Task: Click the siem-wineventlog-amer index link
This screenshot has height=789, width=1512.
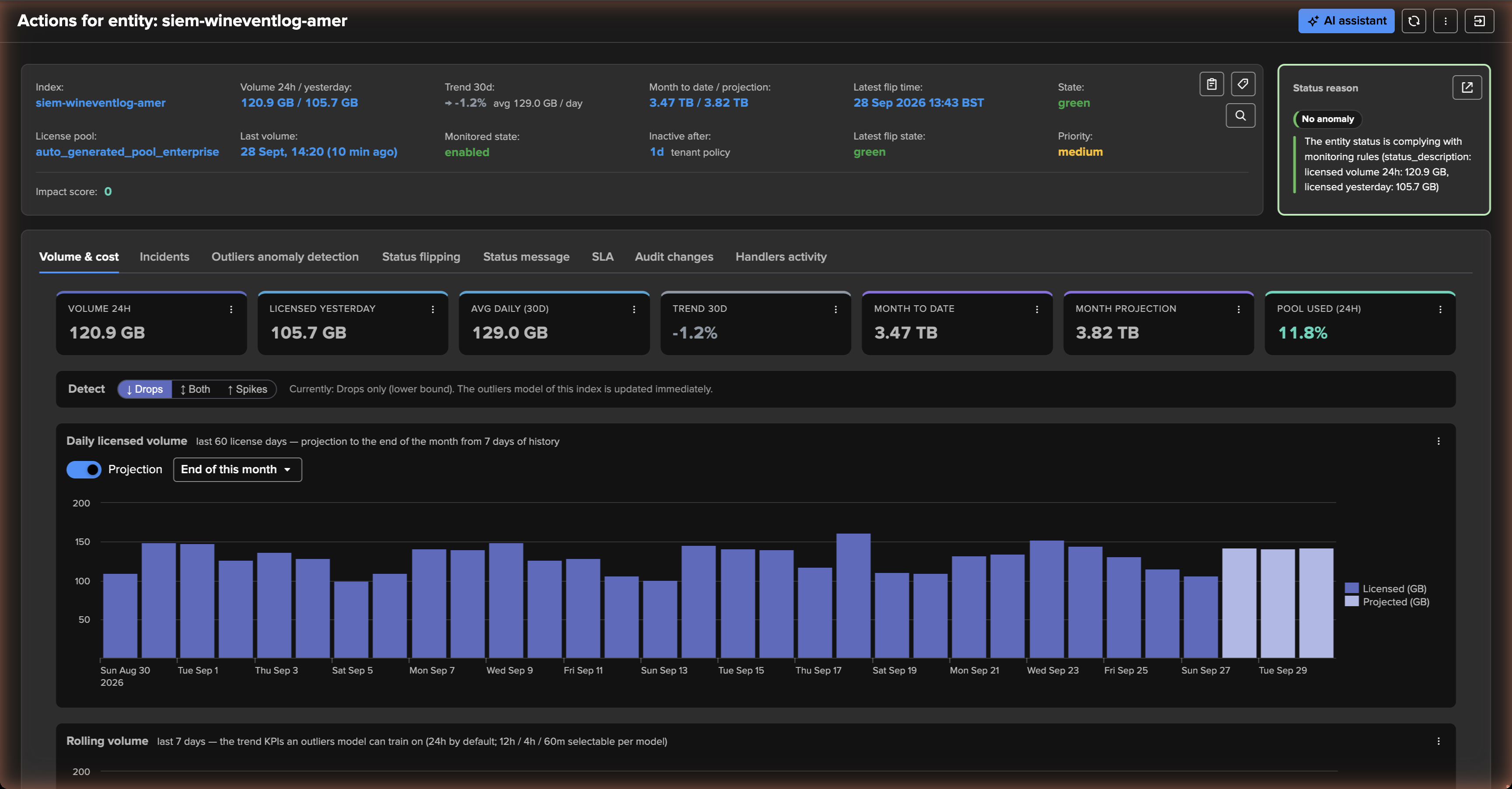Action: (x=100, y=103)
